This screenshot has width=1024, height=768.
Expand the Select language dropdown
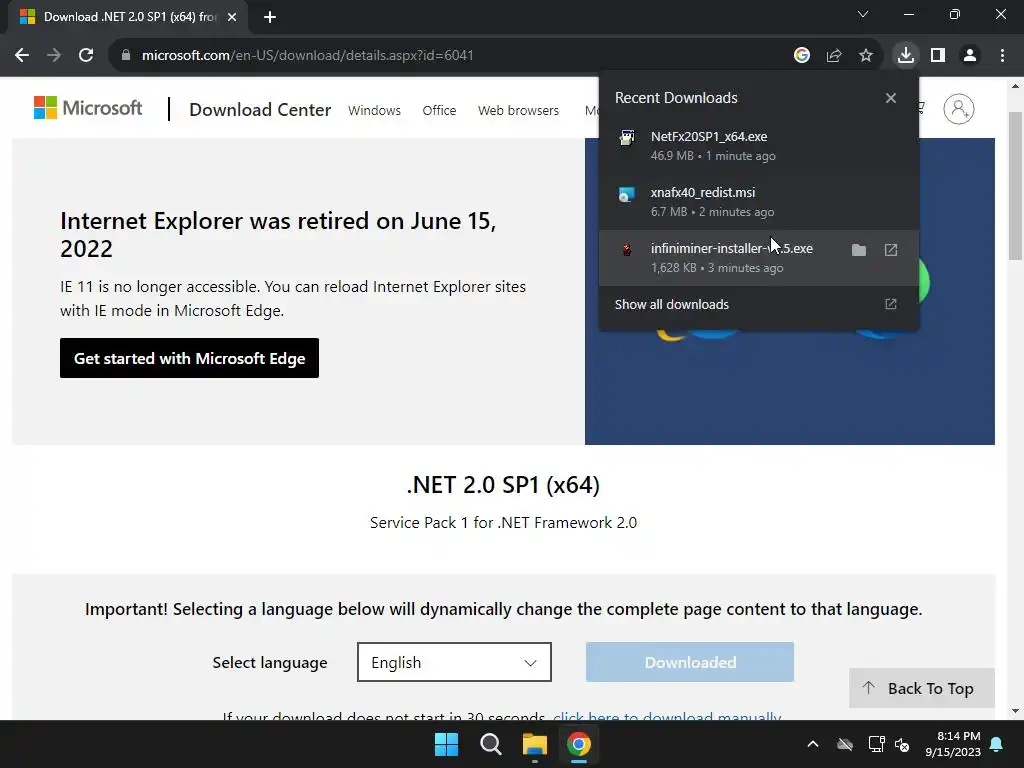(x=454, y=662)
